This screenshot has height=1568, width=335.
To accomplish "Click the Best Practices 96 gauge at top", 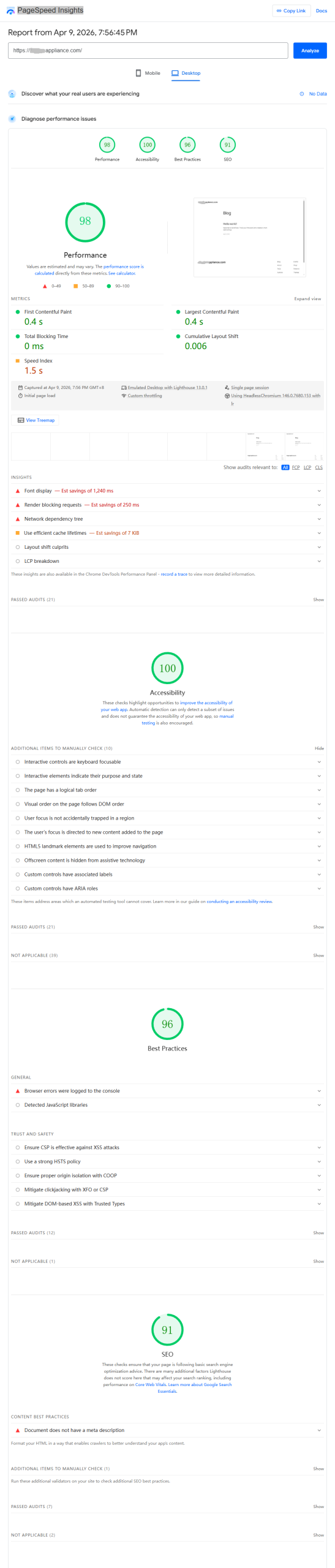I will (x=187, y=145).
